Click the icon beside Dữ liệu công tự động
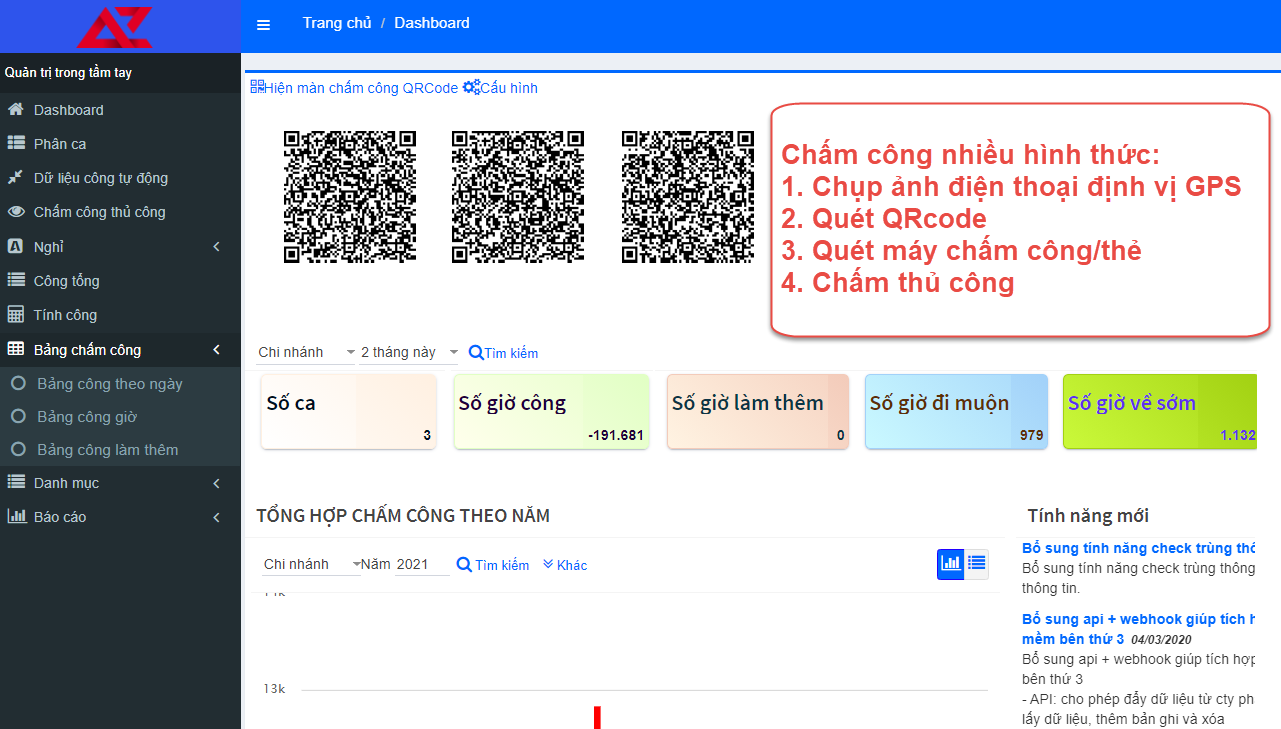The height and width of the screenshot is (729, 1281). coord(16,177)
